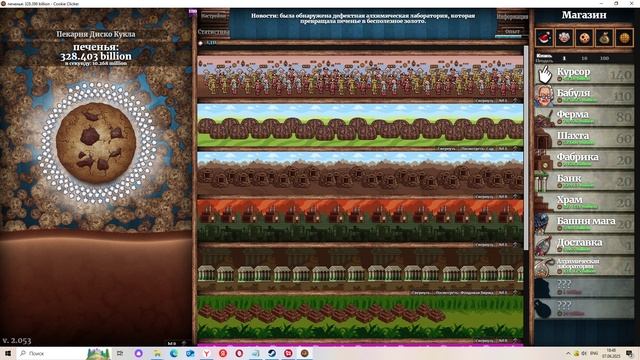The width and height of the screenshot is (640, 360).
Task: Select the first locked ??? building
Action: coord(584,288)
